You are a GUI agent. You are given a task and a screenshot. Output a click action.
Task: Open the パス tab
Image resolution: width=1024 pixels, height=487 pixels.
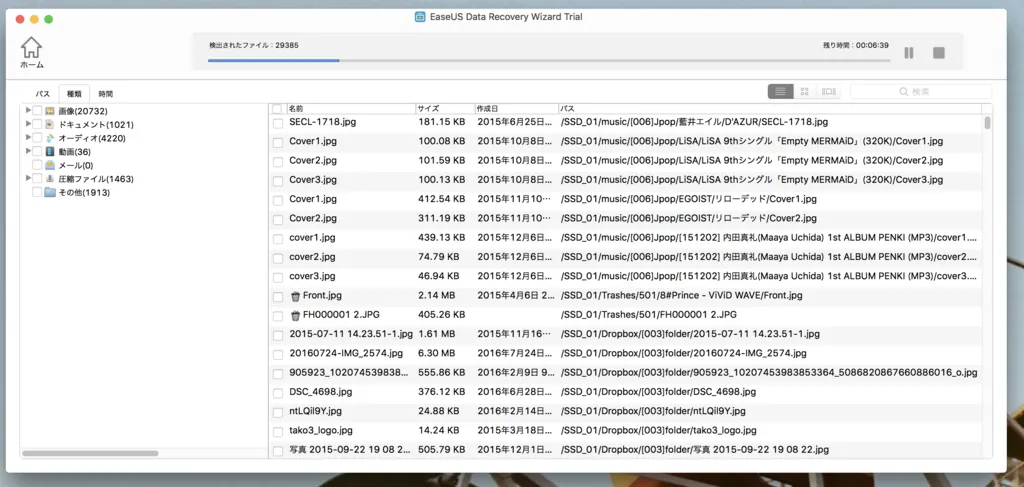coord(42,94)
